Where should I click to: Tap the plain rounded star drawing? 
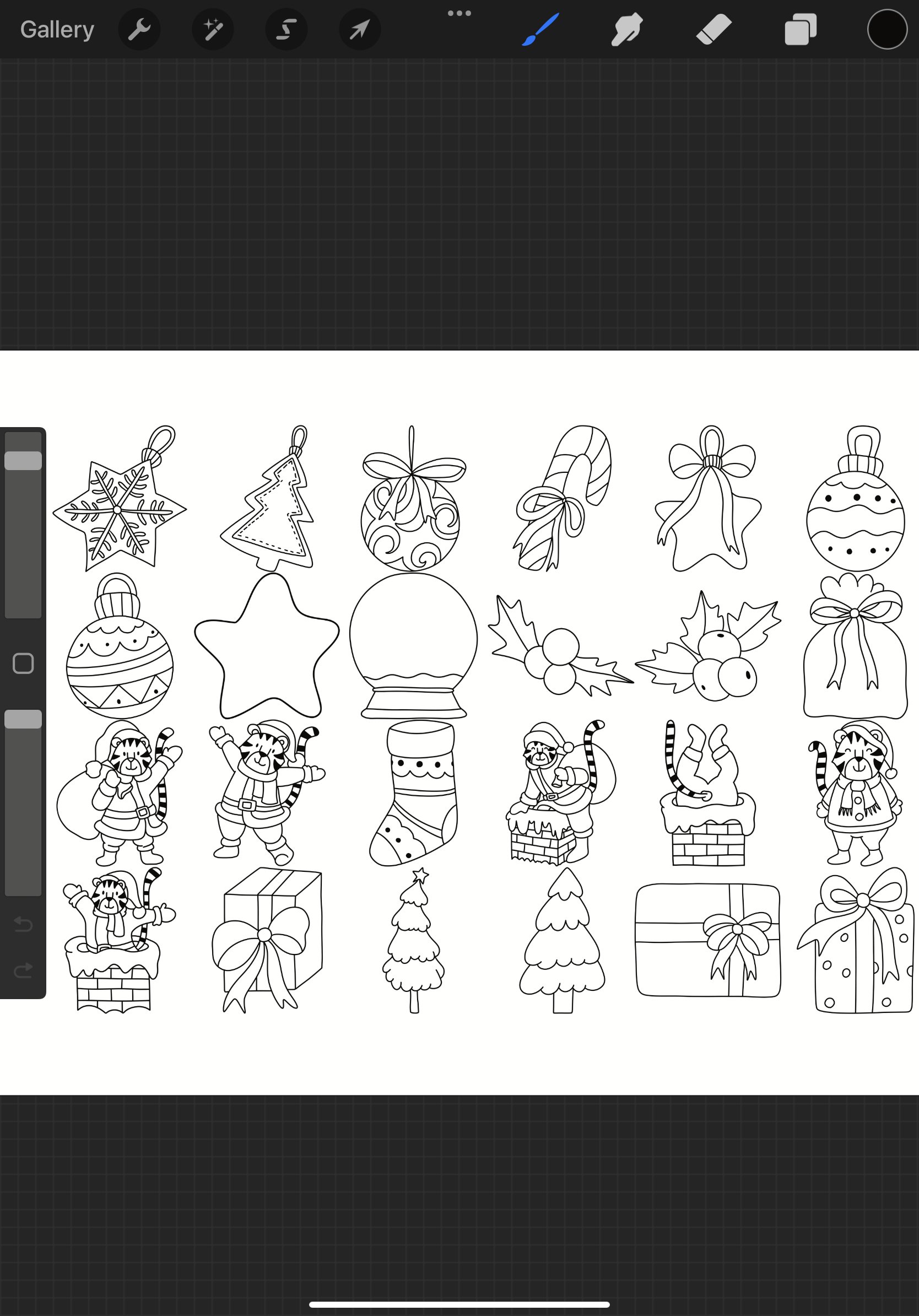point(267,645)
